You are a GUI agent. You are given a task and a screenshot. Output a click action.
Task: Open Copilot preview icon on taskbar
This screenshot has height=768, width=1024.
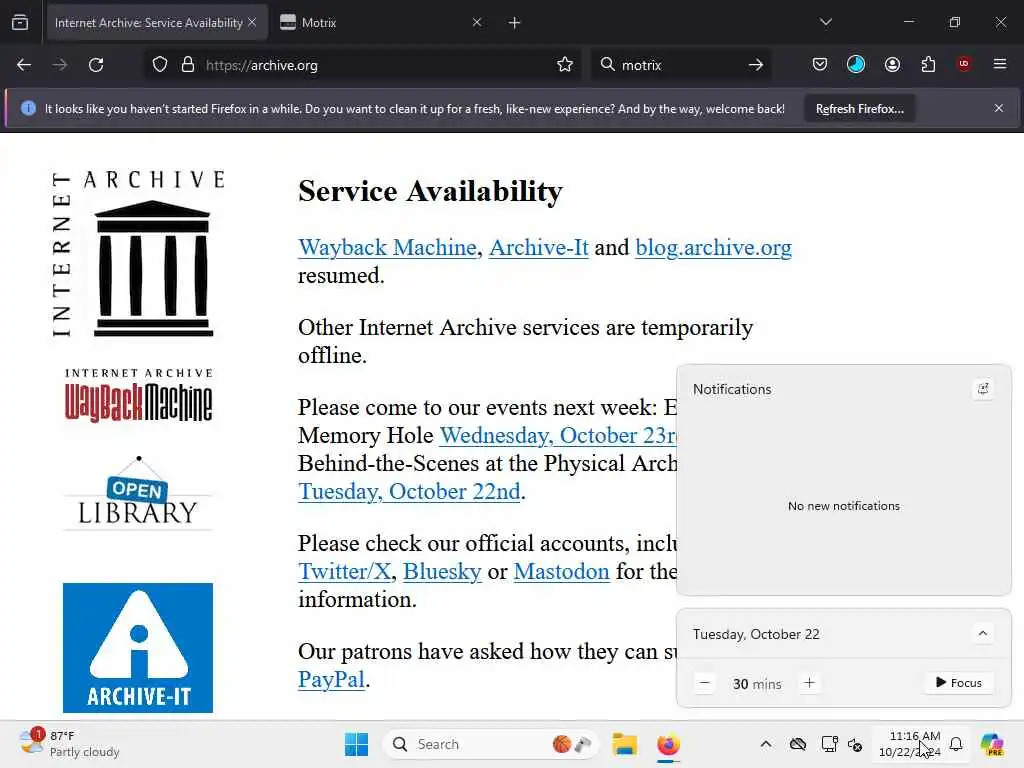[992, 744]
